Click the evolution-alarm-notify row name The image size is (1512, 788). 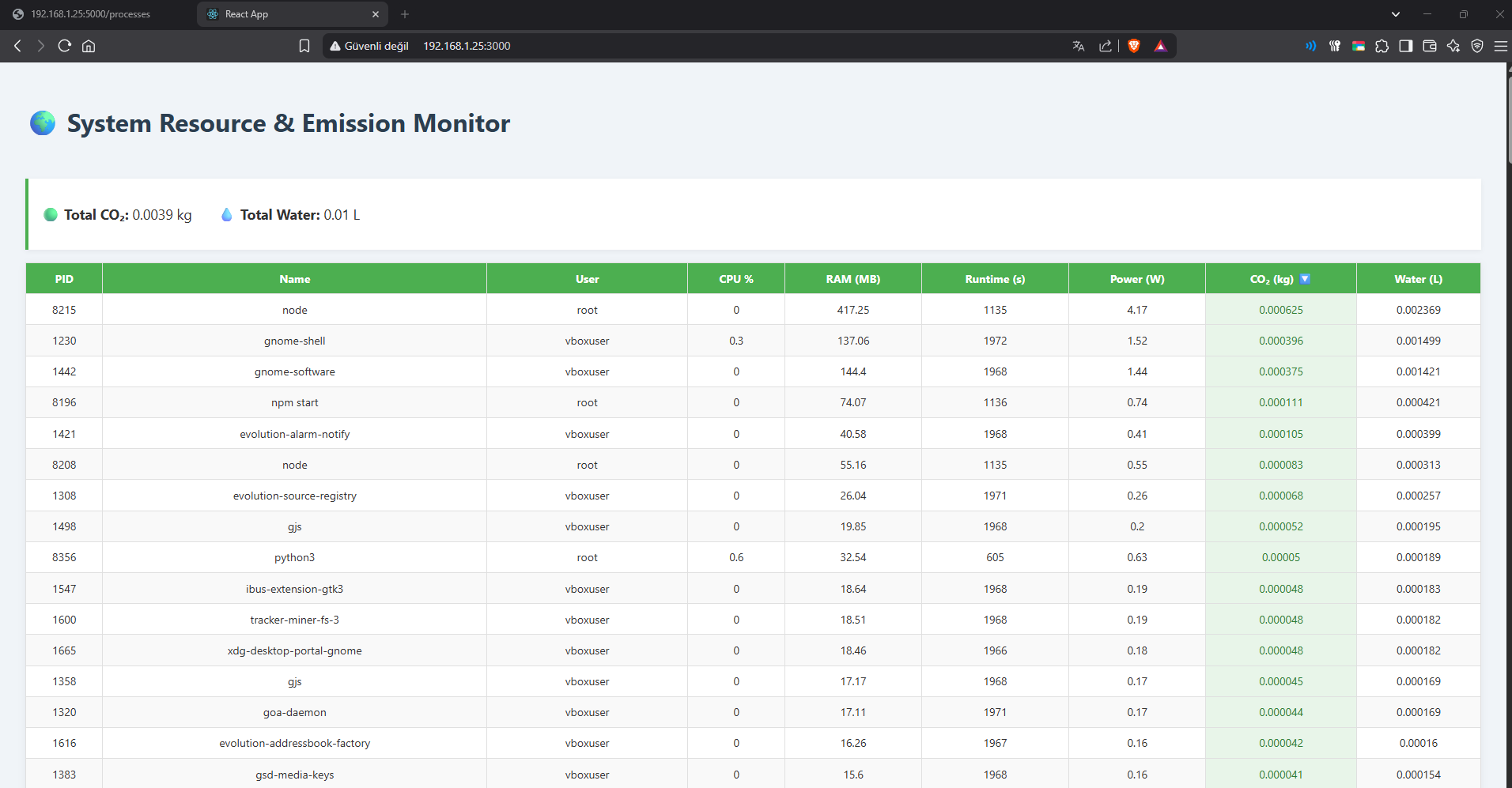tap(294, 434)
